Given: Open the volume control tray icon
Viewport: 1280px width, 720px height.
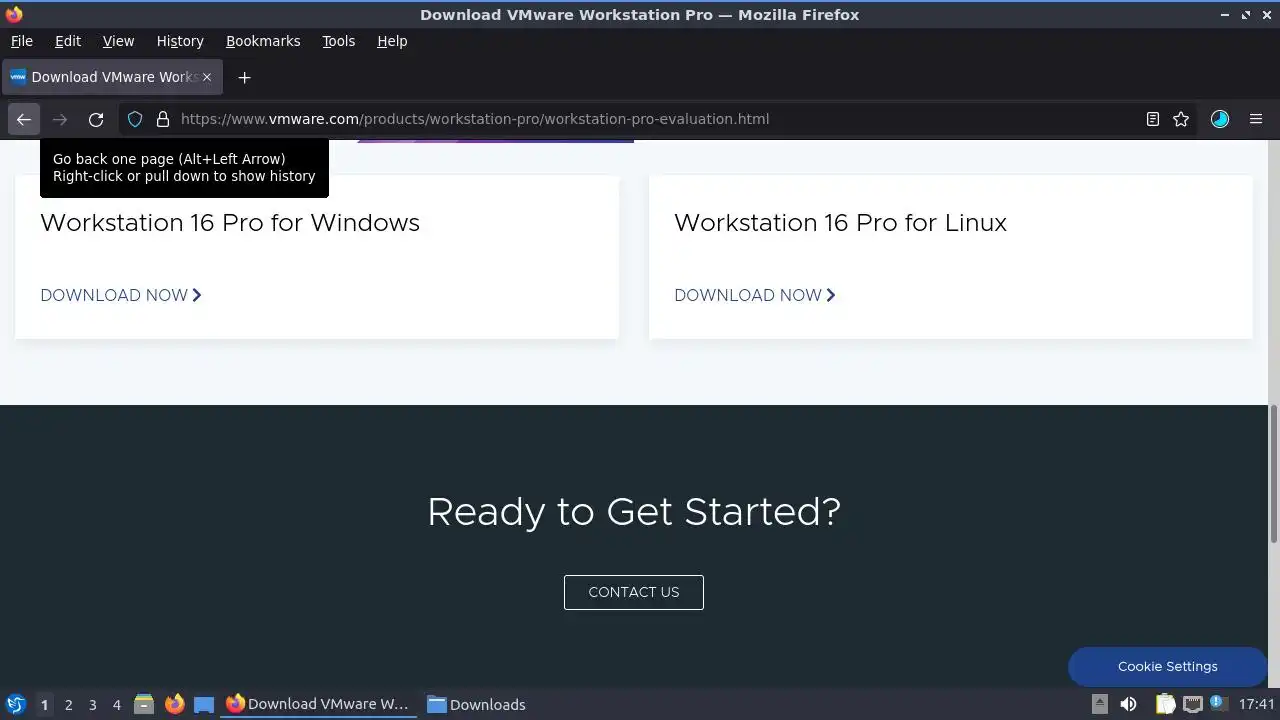Looking at the screenshot, I should 1128,704.
